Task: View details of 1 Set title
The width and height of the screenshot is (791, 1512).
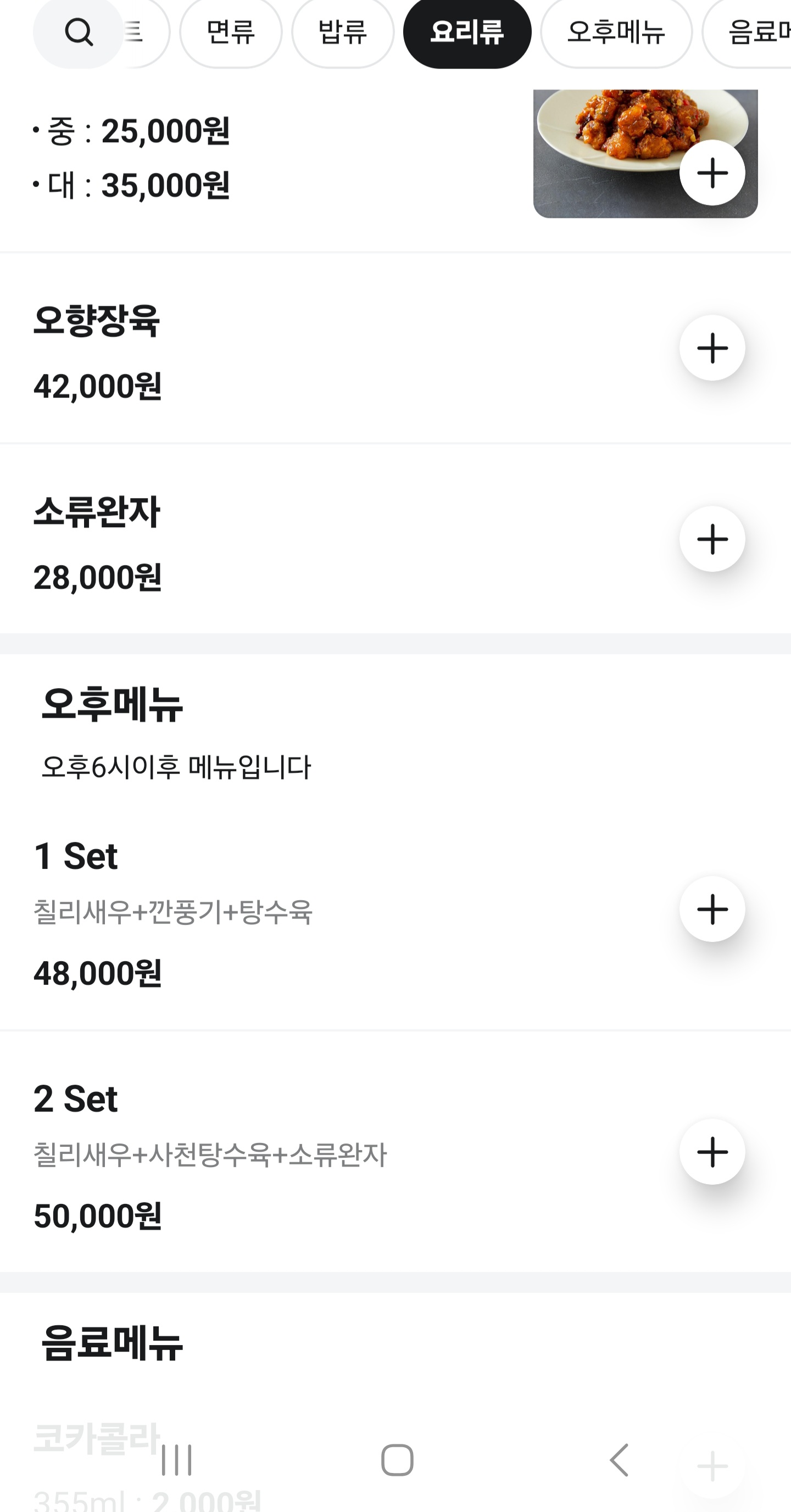Action: 76,856
